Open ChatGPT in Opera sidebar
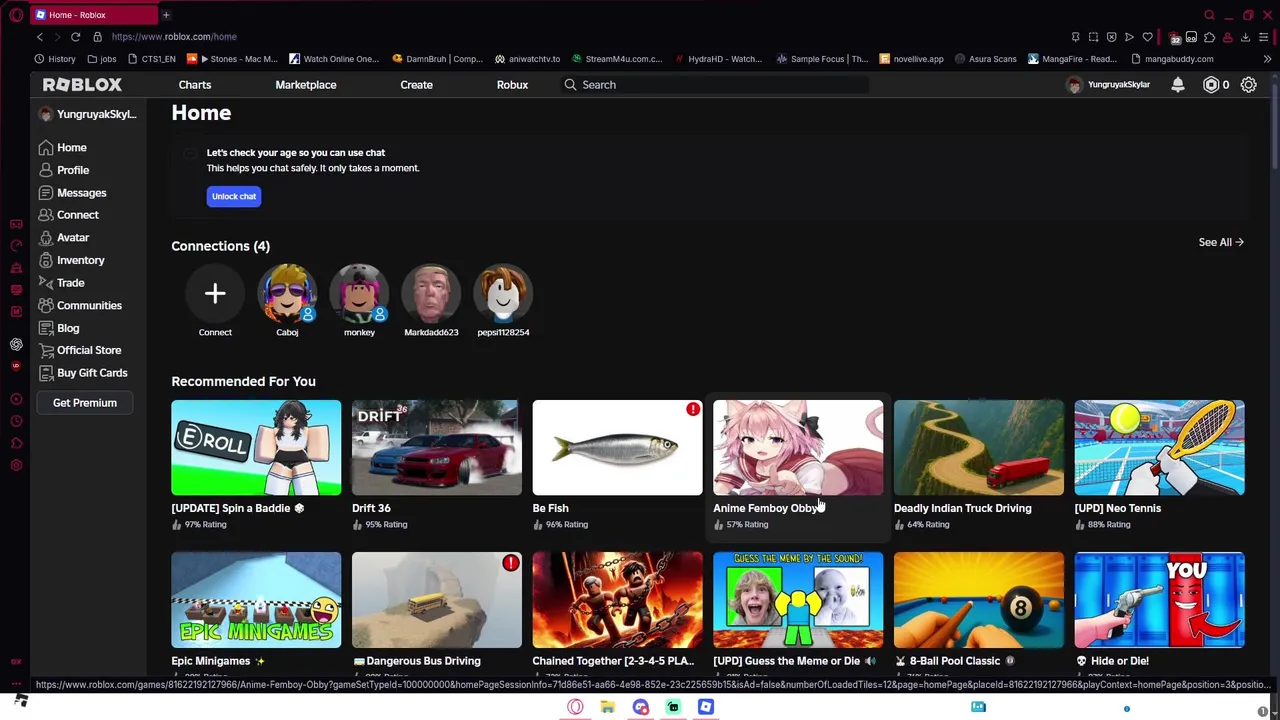 (16, 344)
